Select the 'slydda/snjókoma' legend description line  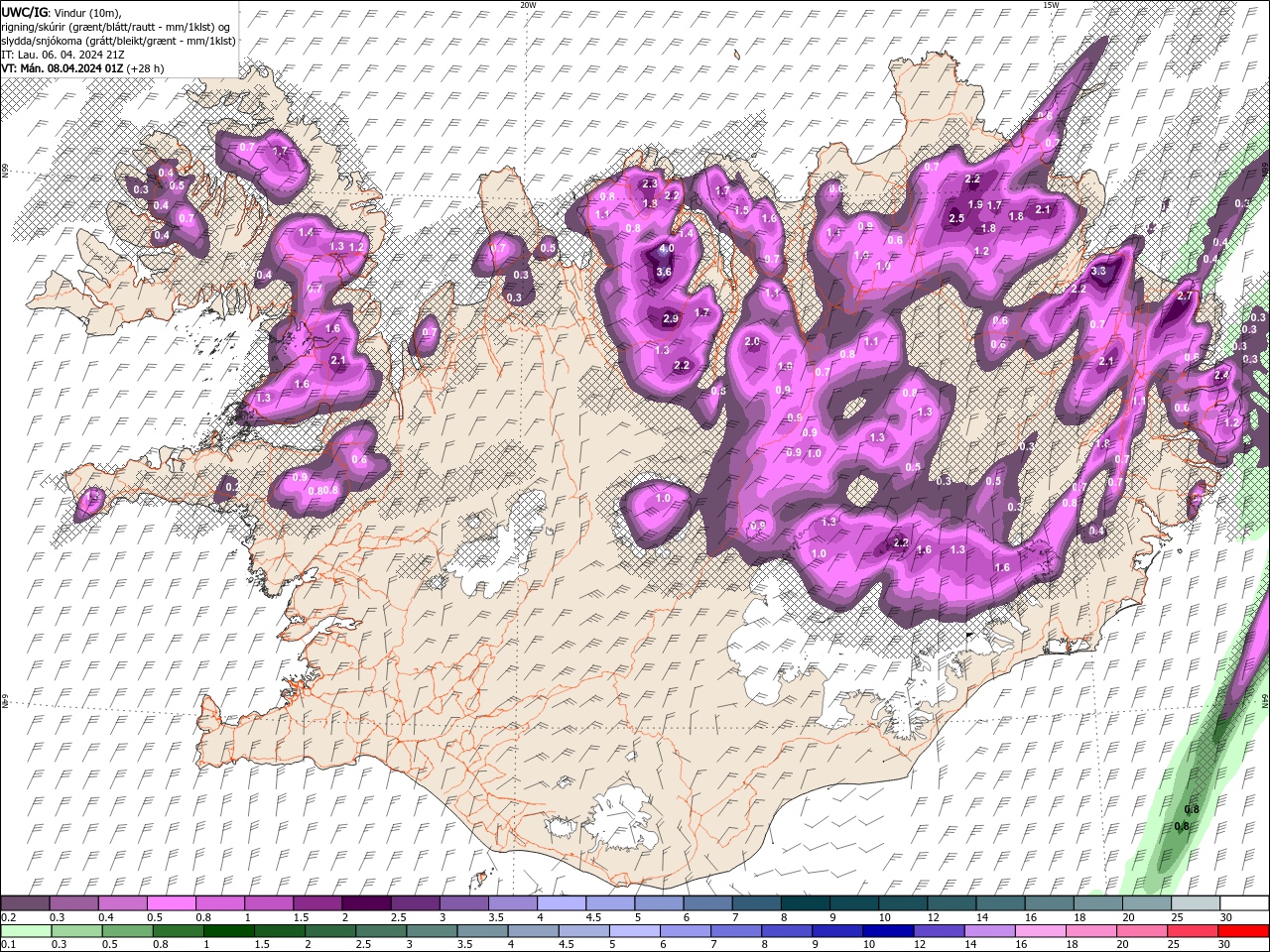coord(118,41)
